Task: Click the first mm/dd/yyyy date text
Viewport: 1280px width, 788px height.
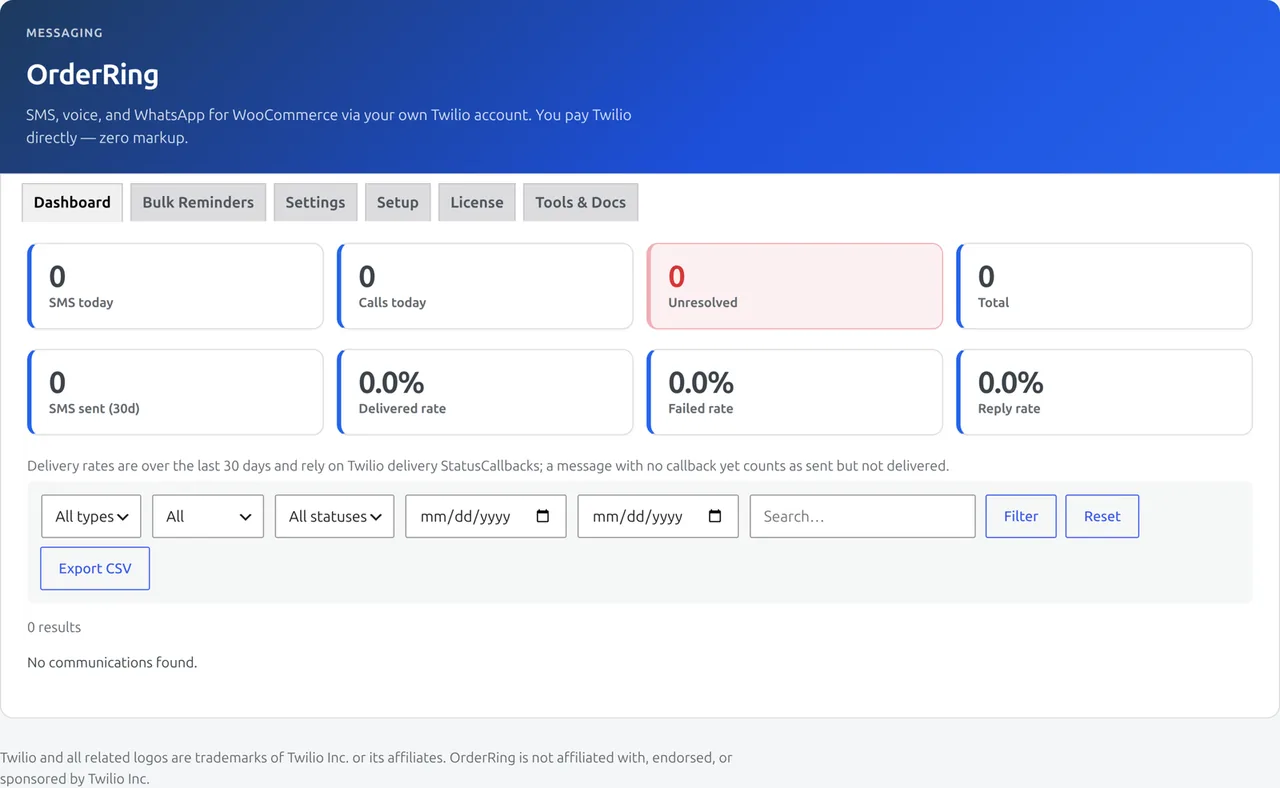Action: 466,516
